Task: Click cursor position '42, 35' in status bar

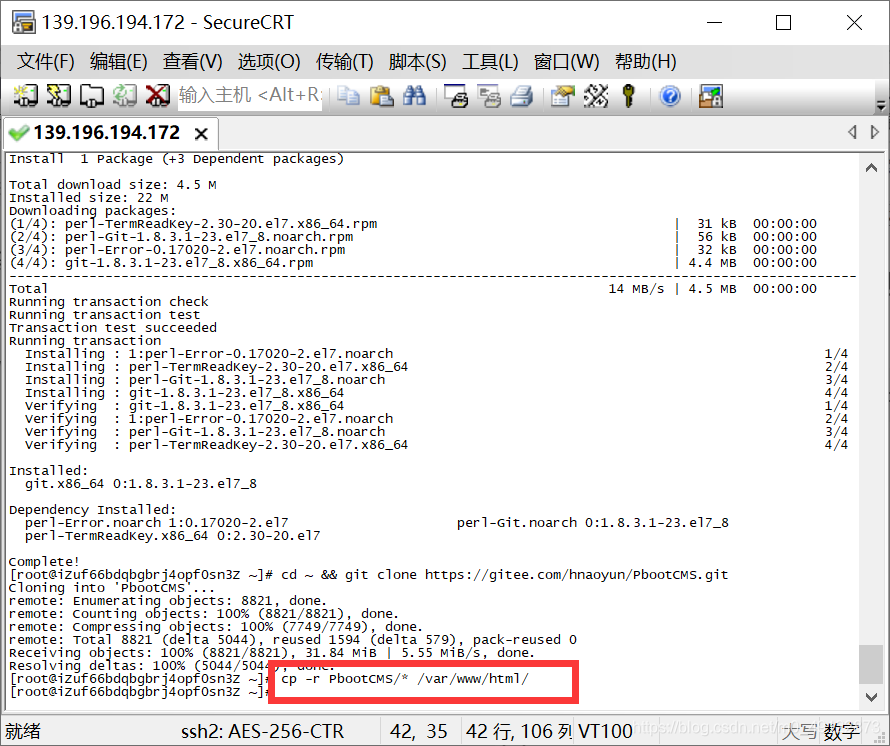Action: click(x=419, y=731)
